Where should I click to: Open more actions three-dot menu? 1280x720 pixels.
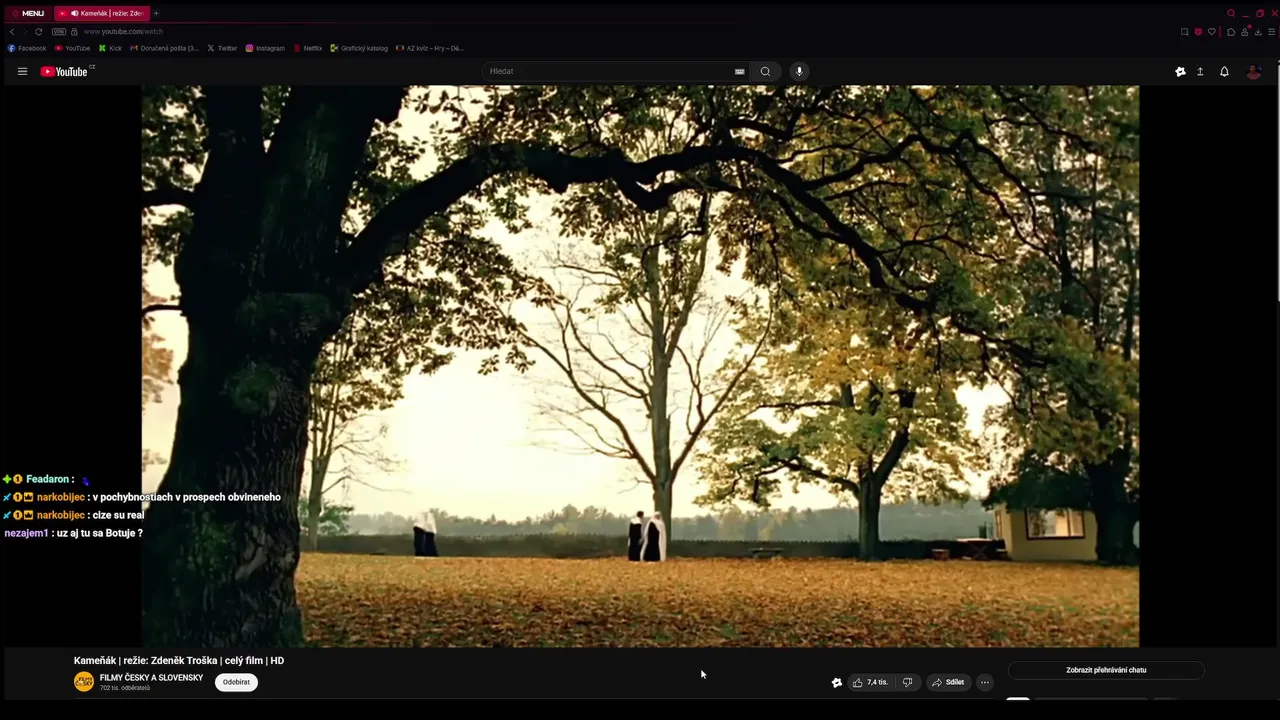(x=984, y=682)
